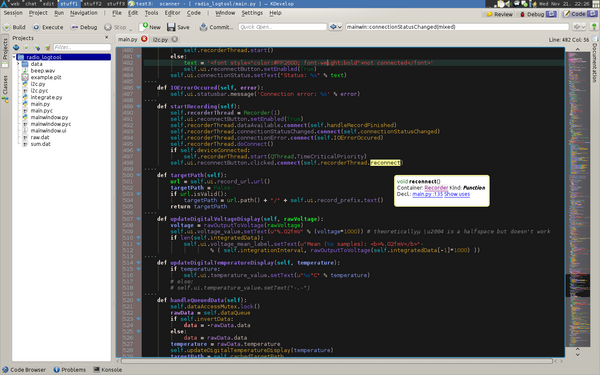Open the dropdown arrow next to Stop
The width and height of the screenshot is (600, 375).
130,28
